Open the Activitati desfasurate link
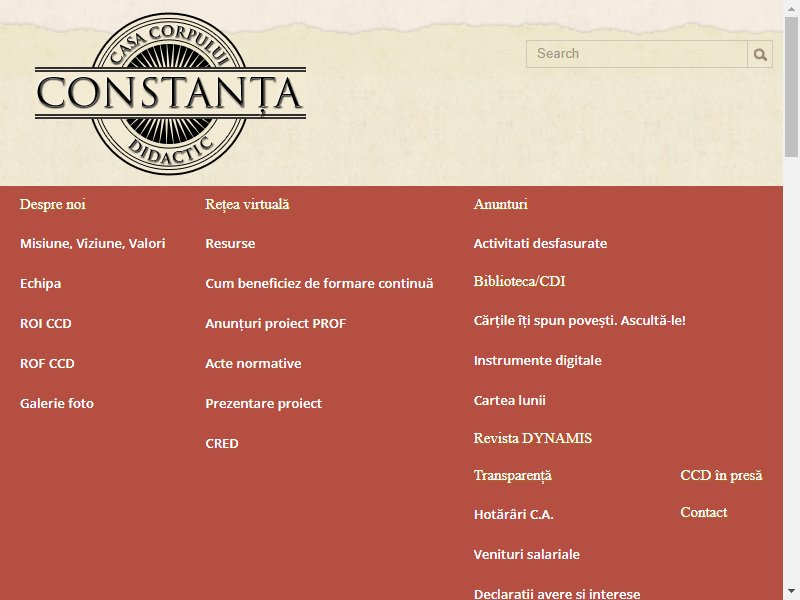Image resolution: width=800 pixels, height=600 pixels. pyautogui.click(x=540, y=243)
